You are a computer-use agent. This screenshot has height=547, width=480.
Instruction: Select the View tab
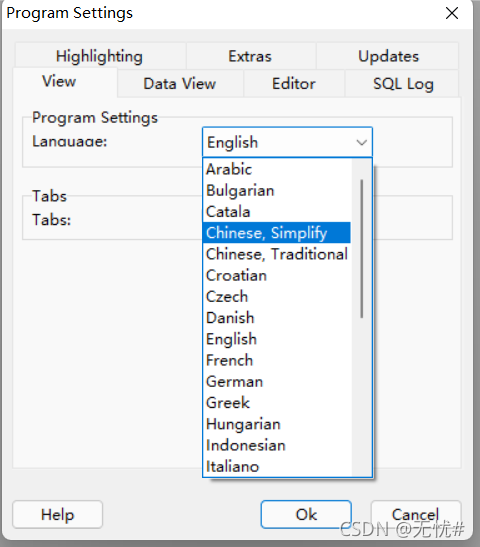tap(59, 82)
